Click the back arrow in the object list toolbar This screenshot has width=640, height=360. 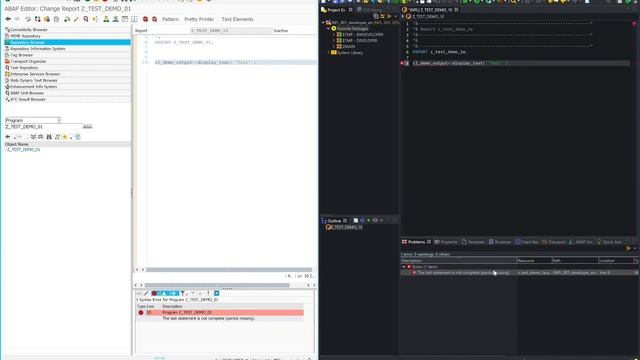pyautogui.click(x=8, y=137)
